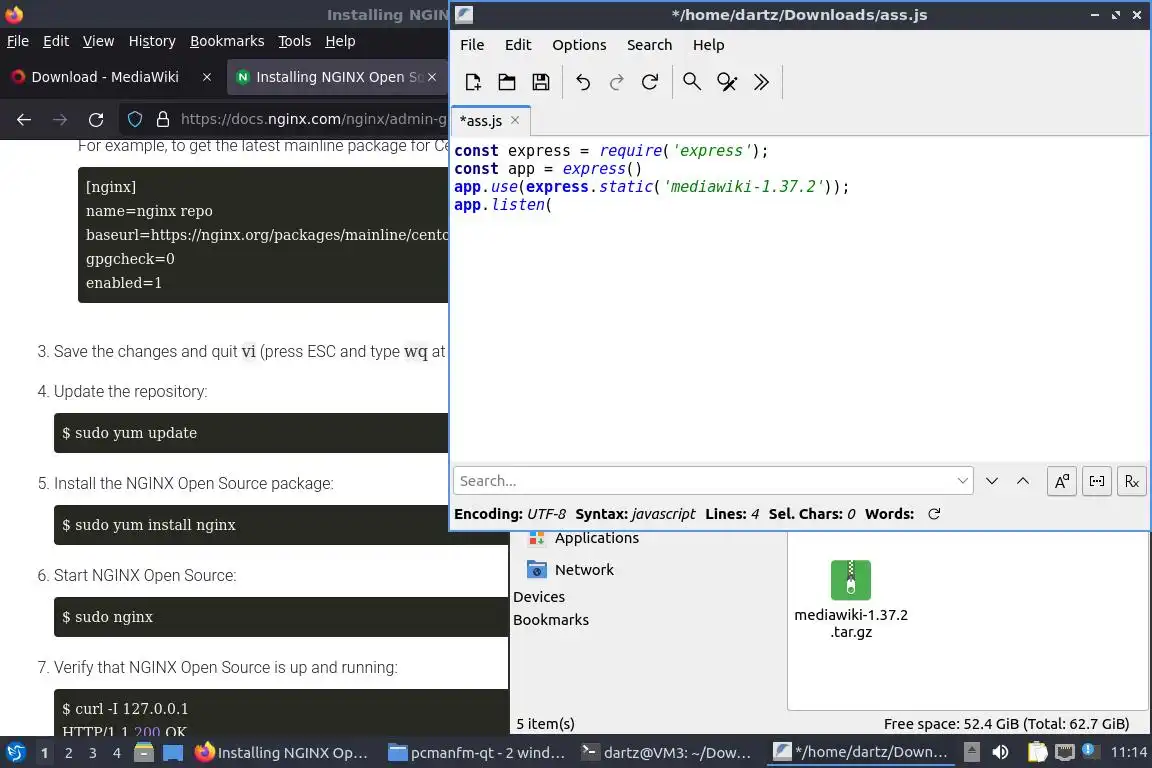Click the 'mediawiki-1.37.2' string in the code
This screenshot has width=1152, height=768.
[x=743, y=187]
